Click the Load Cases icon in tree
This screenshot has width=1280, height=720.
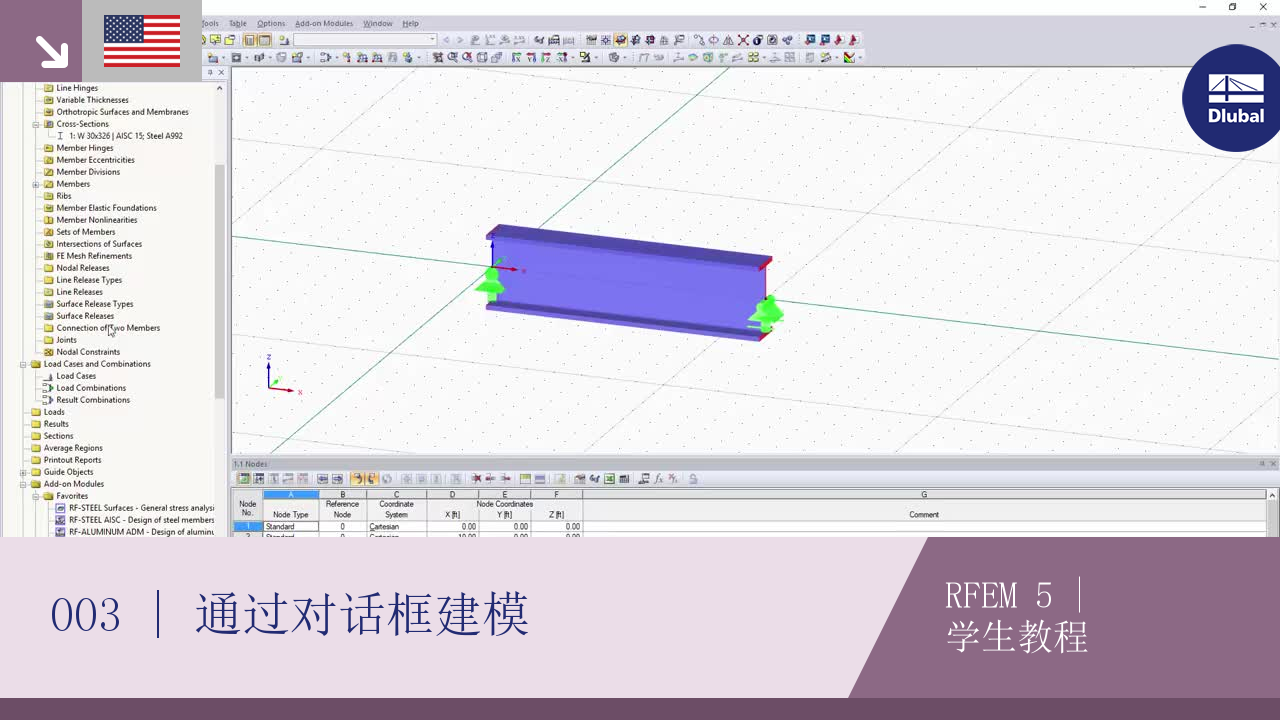tap(48, 376)
